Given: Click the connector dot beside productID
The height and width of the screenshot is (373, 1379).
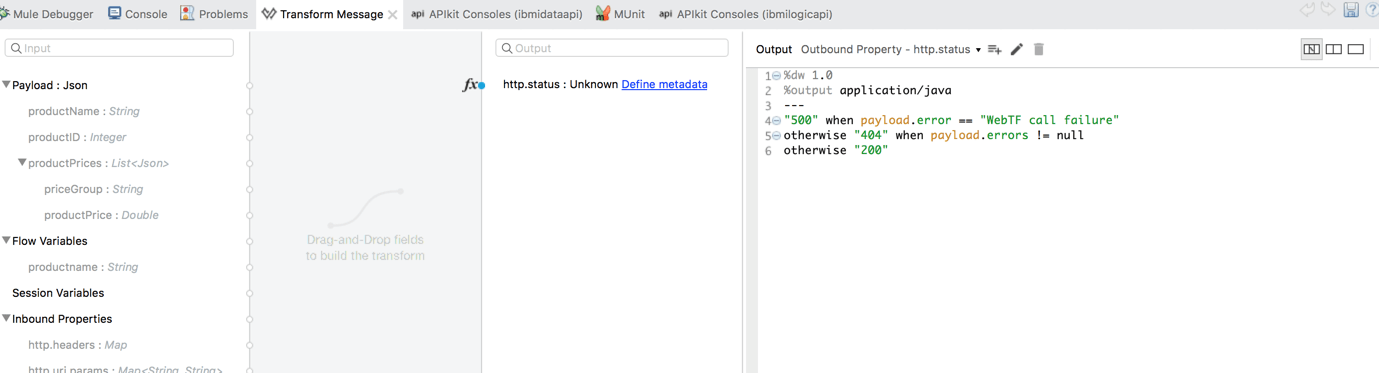Looking at the screenshot, I should [250, 137].
